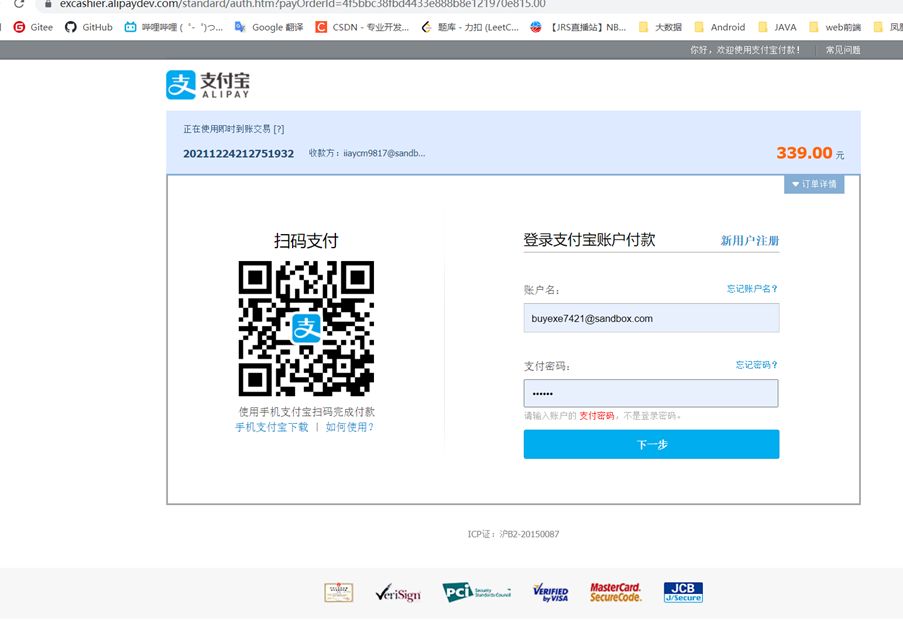Click the order number 2021224212751932
The width and height of the screenshot is (903, 621).
[x=238, y=154]
